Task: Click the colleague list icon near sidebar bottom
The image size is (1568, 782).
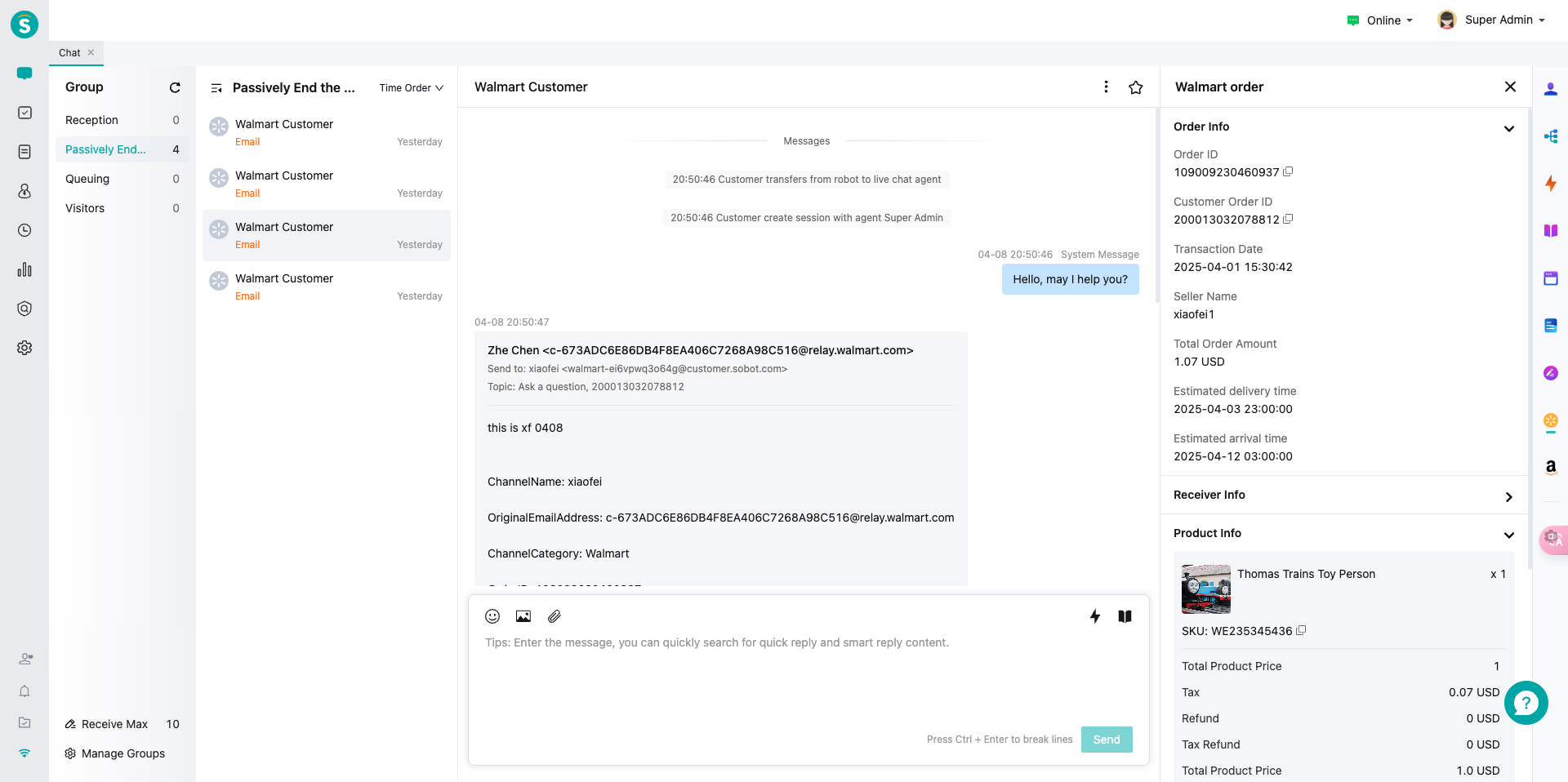Action: tap(25, 659)
